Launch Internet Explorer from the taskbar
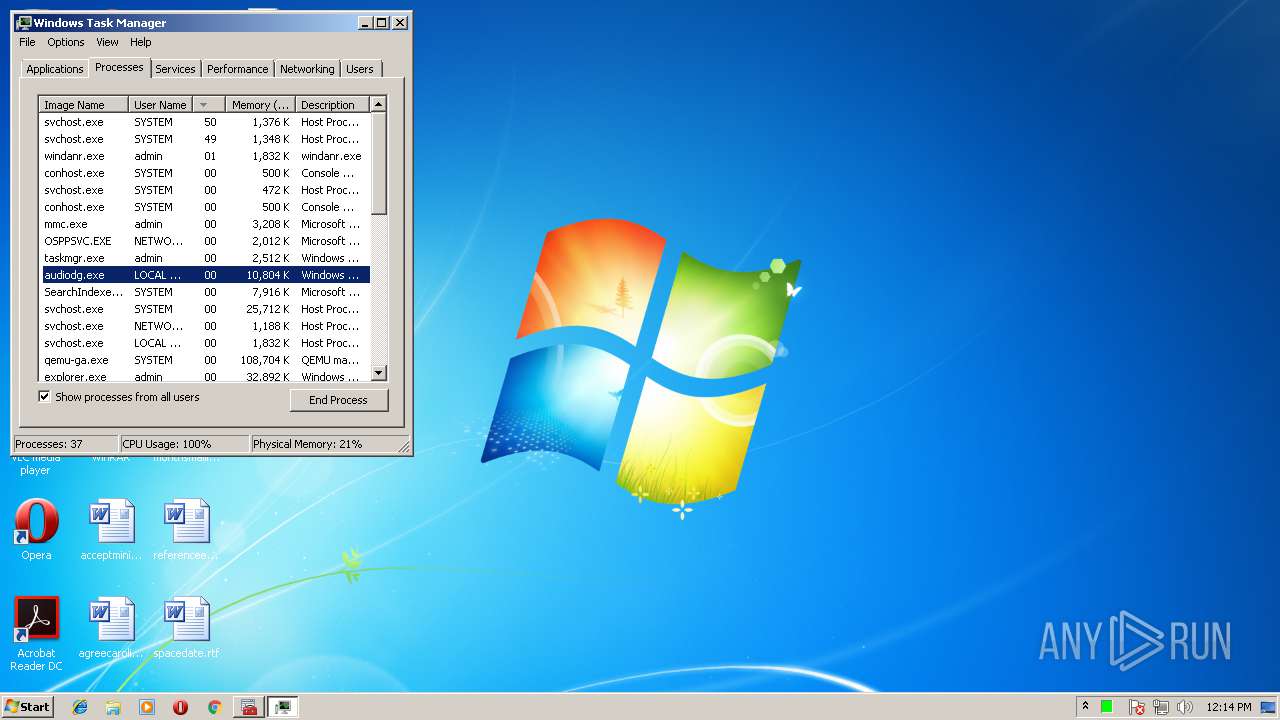This screenshot has width=1280, height=720. (80, 707)
